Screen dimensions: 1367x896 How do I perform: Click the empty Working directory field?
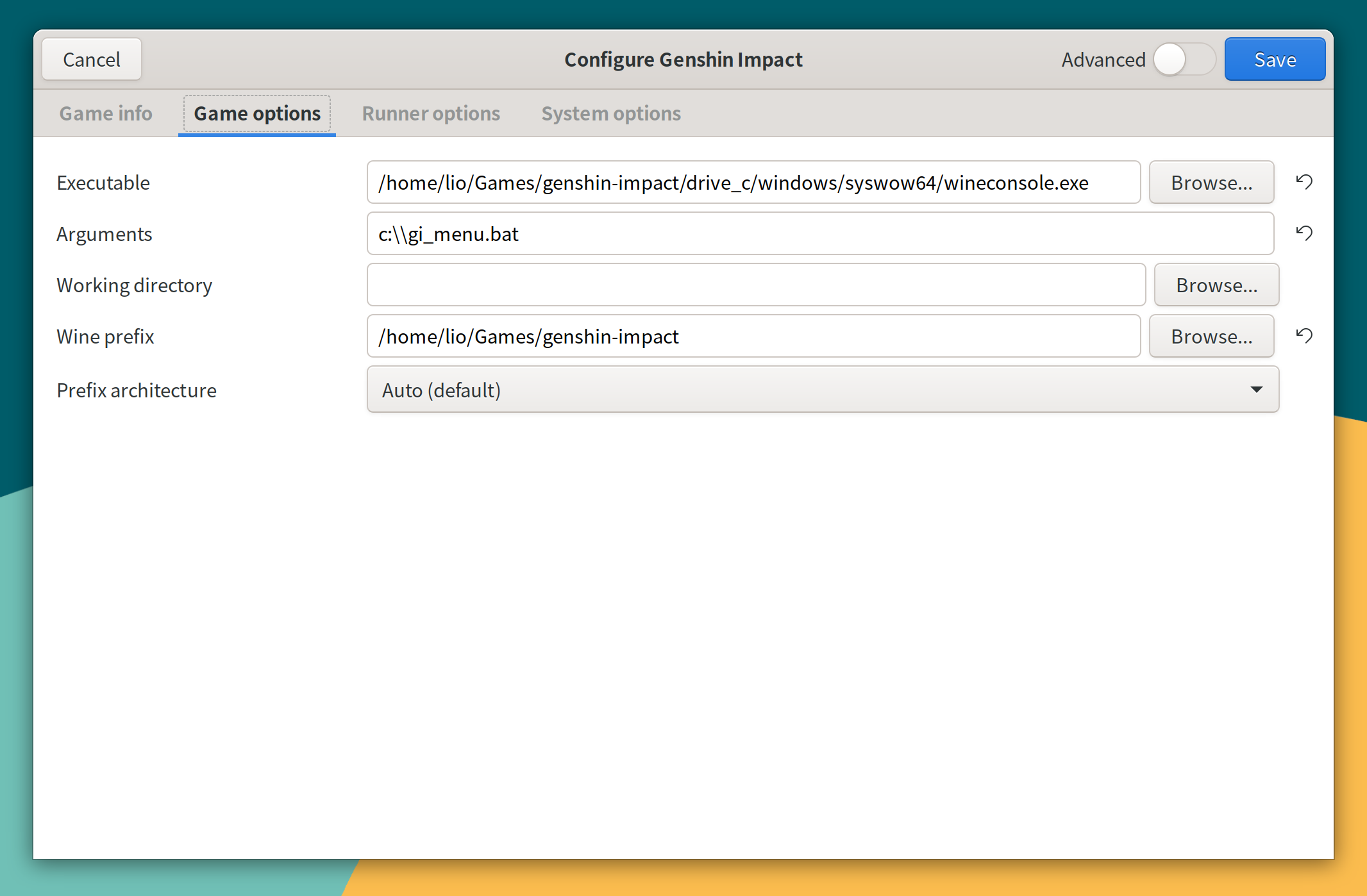(756, 285)
